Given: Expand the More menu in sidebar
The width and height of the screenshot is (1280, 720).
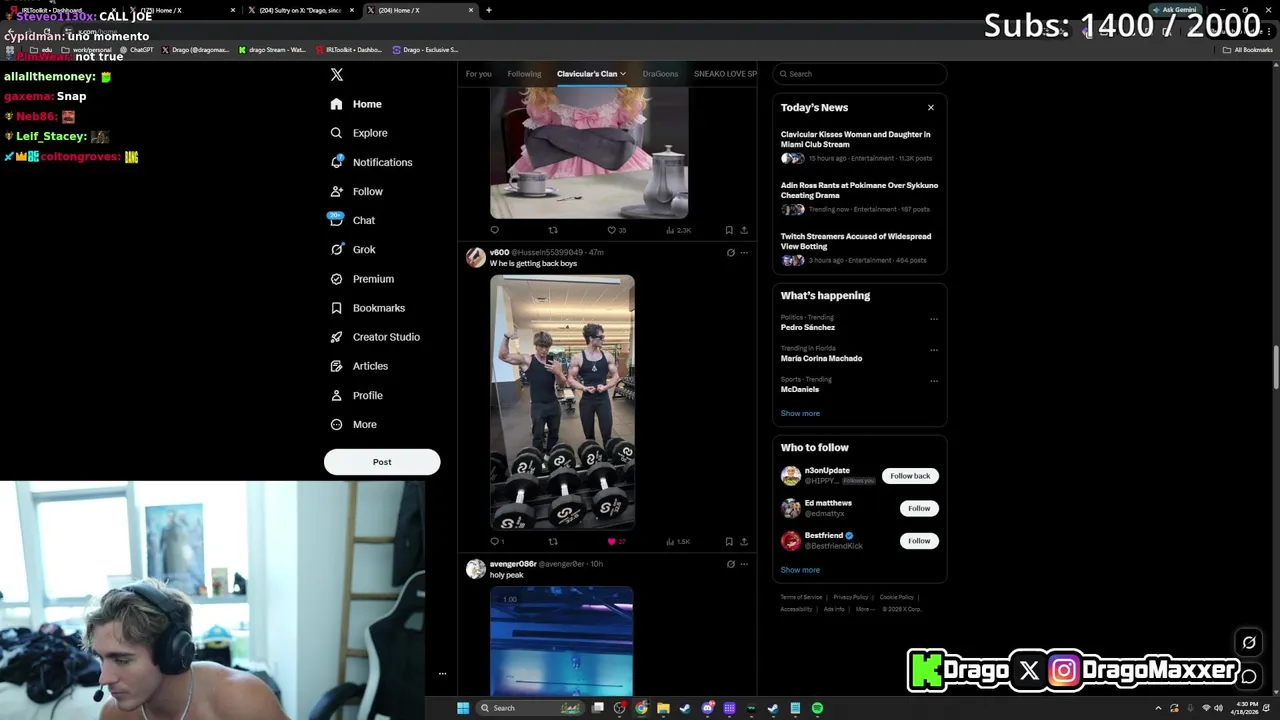Looking at the screenshot, I should click(353, 424).
